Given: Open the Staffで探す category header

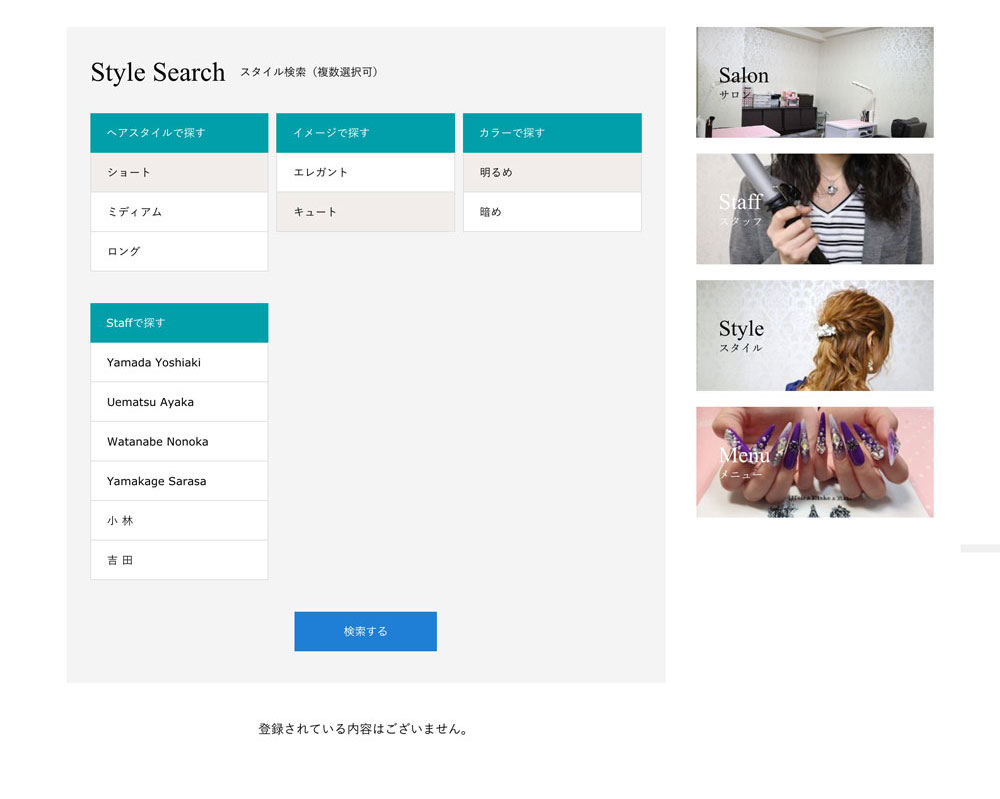Looking at the screenshot, I should pyautogui.click(x=178, y=322).
